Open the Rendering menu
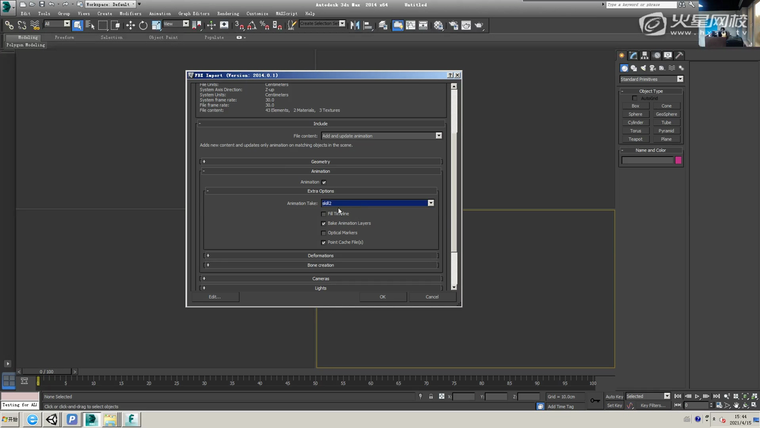 228,13
